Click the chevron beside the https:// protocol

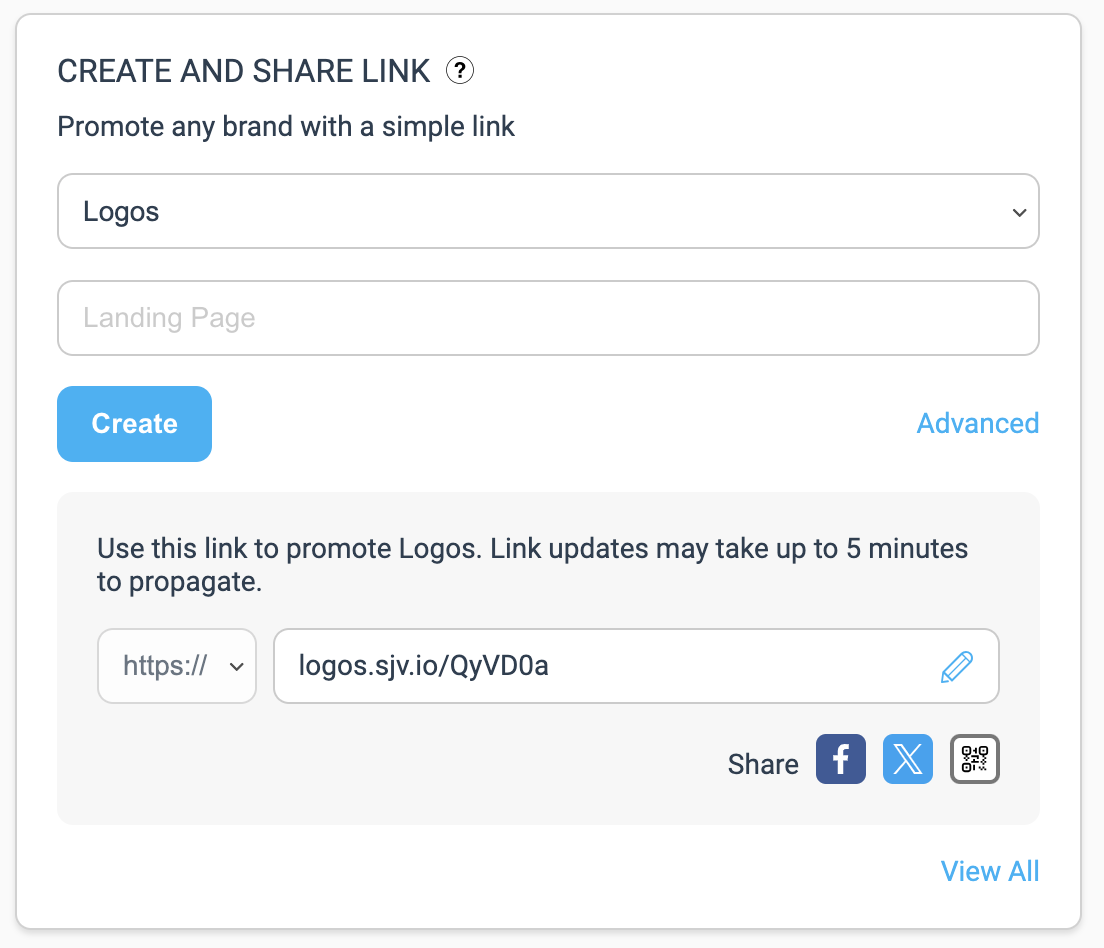(x=237, y=667)
